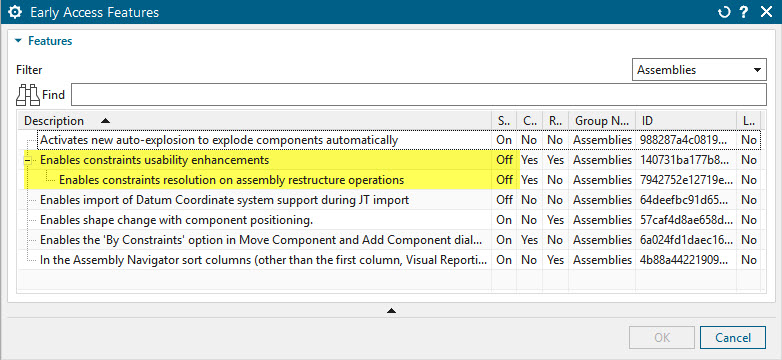Click the greyed OK button
This screenshot has height=360, width=782.
(x=662, y=338)
